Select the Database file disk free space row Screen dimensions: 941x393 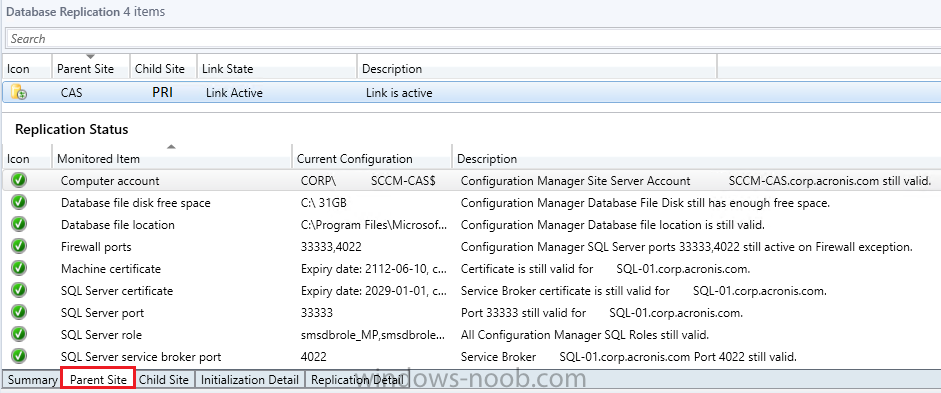[470, 203]
